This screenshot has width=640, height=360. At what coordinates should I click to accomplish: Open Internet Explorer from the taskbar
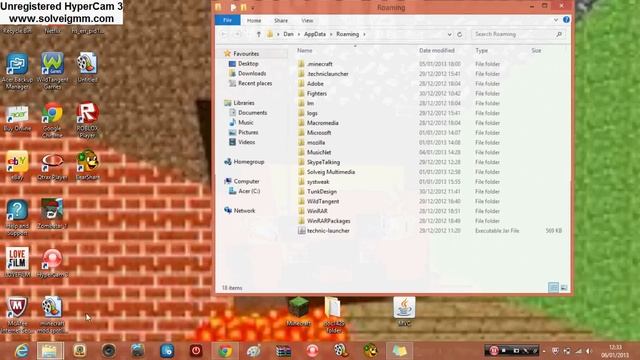tap(21, 351)
